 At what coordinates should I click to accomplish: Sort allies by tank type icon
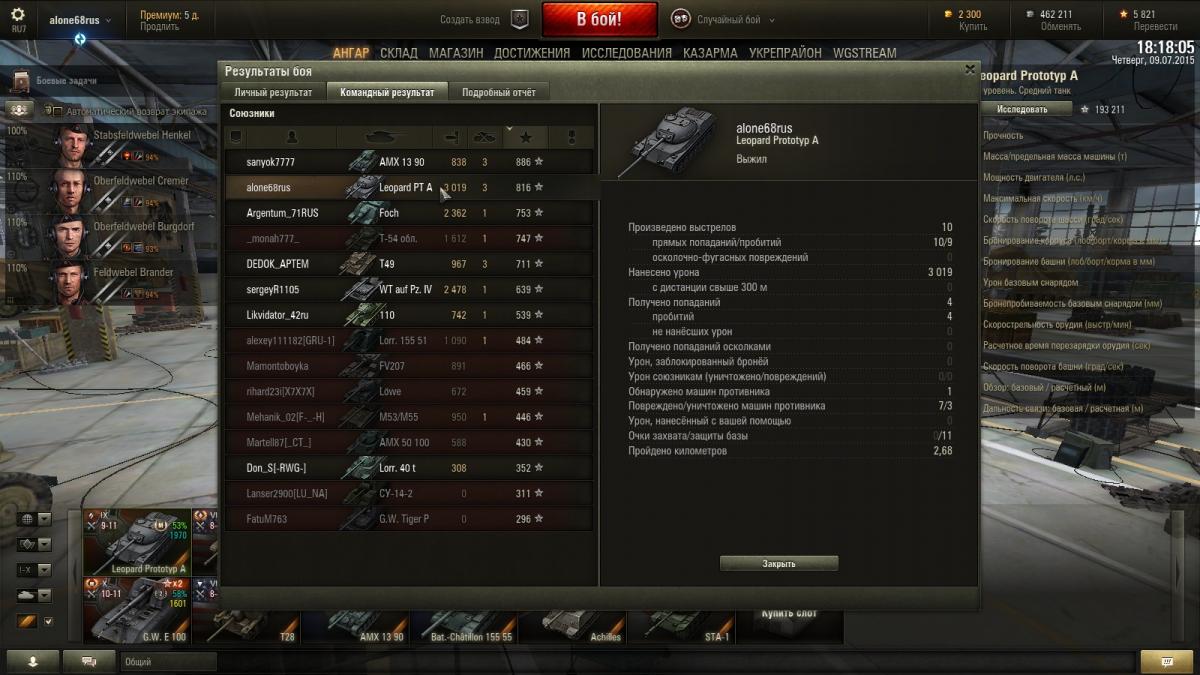384,137
